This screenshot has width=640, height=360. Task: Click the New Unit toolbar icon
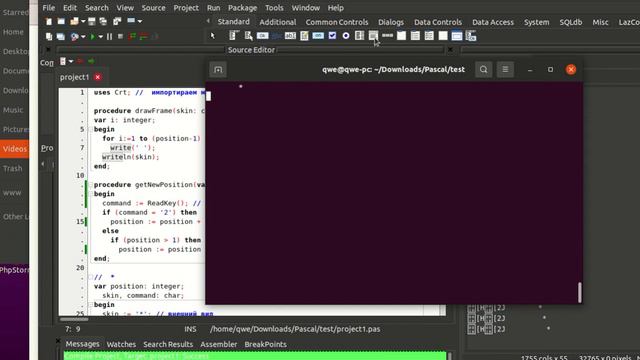[49, 21]
